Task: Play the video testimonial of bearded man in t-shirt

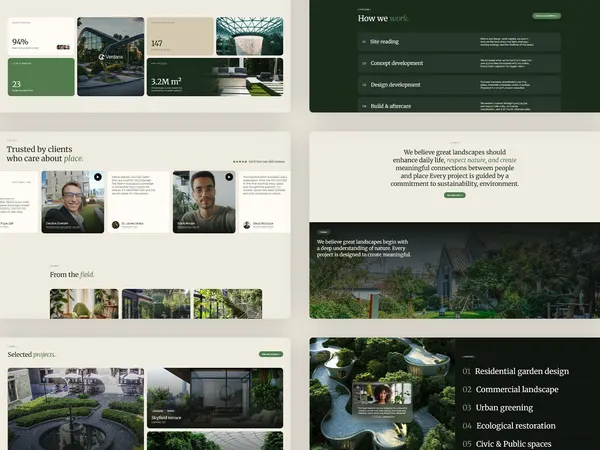Action: point(229,177)
